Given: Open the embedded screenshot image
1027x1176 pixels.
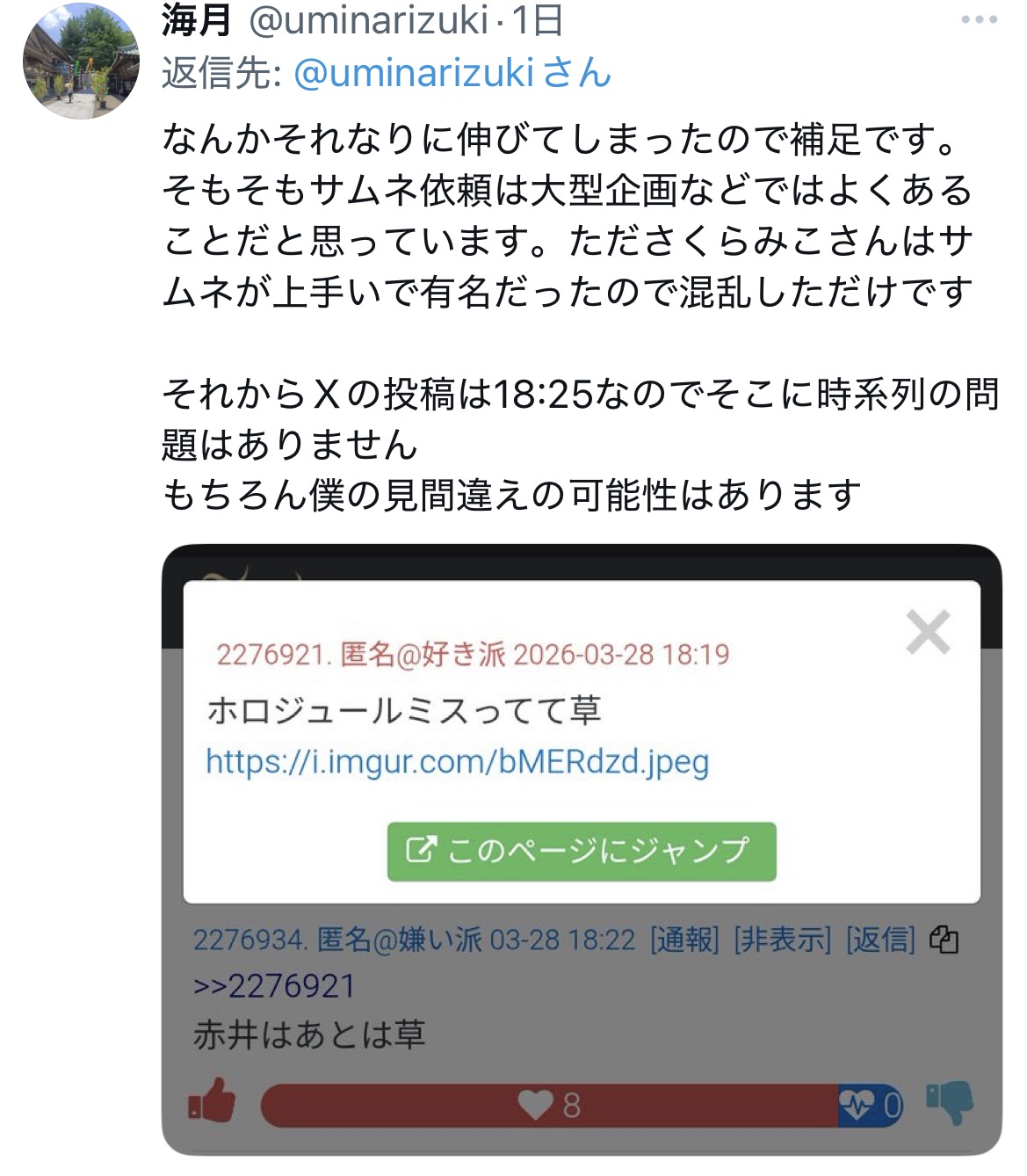Looking at the screenshot, I should click(x=582, y=849).
